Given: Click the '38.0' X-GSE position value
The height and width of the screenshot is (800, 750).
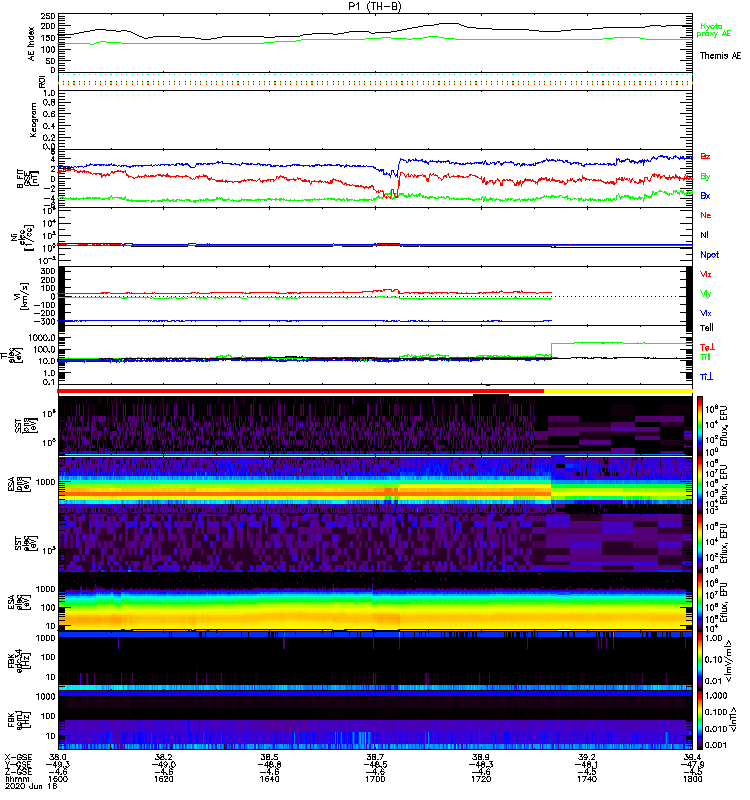Looking at the screenshot, I should pos(58,757).
